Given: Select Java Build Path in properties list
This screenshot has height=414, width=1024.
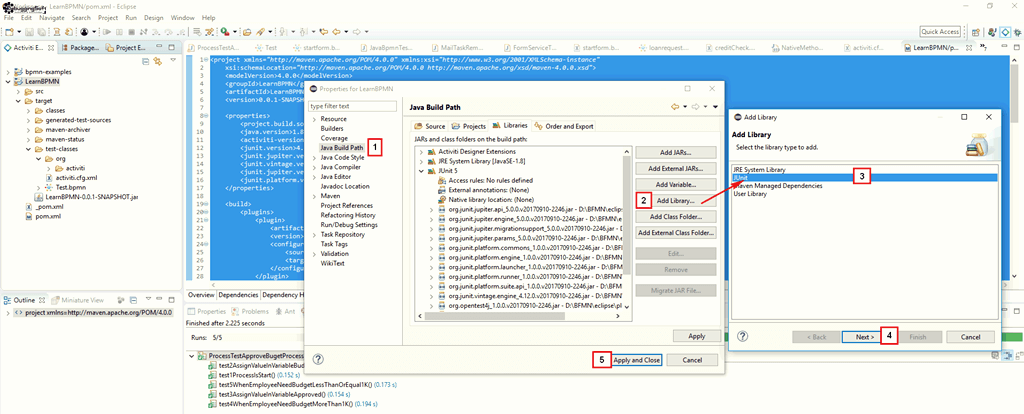Looking at the screenshot, I should coord(342,148).
